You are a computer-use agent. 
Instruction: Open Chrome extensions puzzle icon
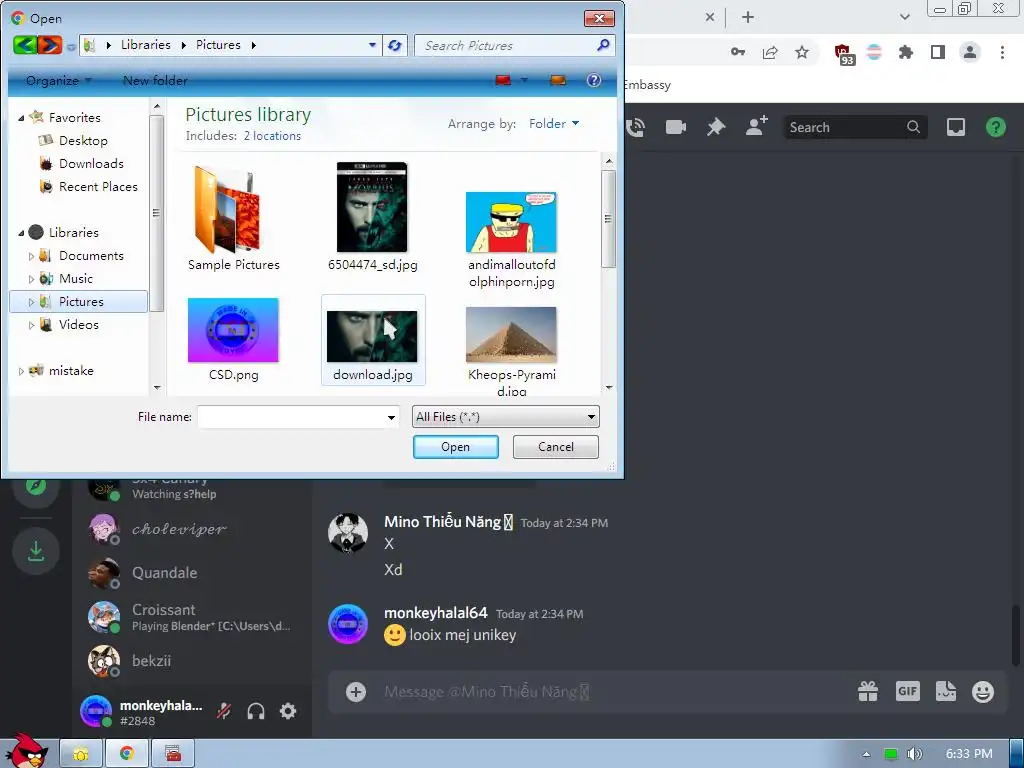(x=906, y=52)
